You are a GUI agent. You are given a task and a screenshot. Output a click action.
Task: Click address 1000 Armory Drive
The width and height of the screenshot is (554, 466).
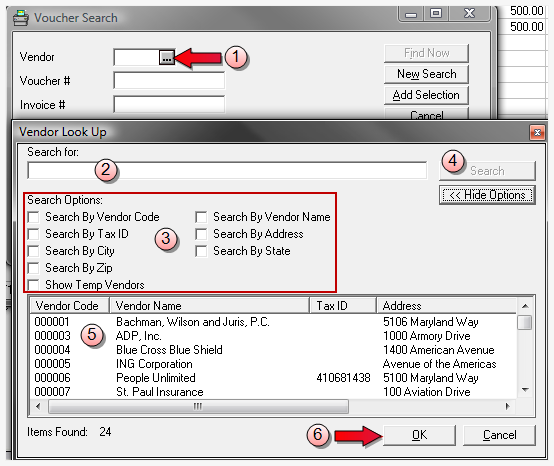[x=427, y=336]
